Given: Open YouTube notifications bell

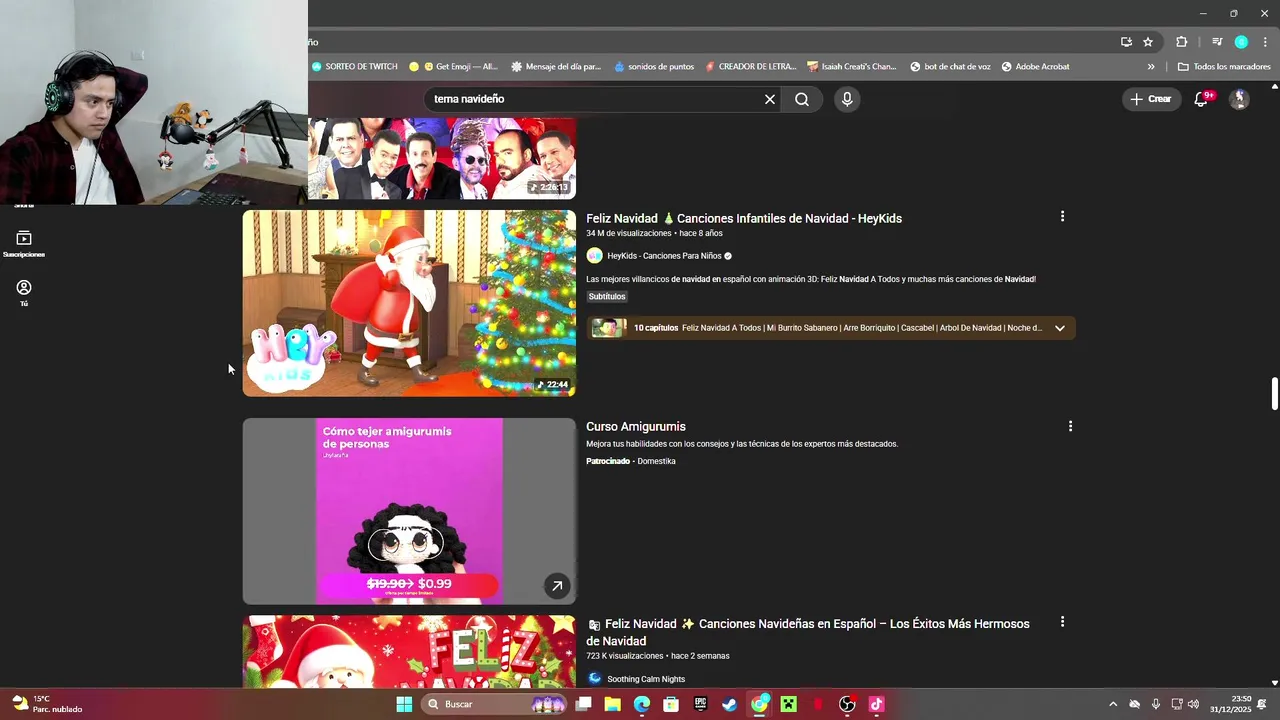Looking at the screenshot, I should tap(1202, 99).
